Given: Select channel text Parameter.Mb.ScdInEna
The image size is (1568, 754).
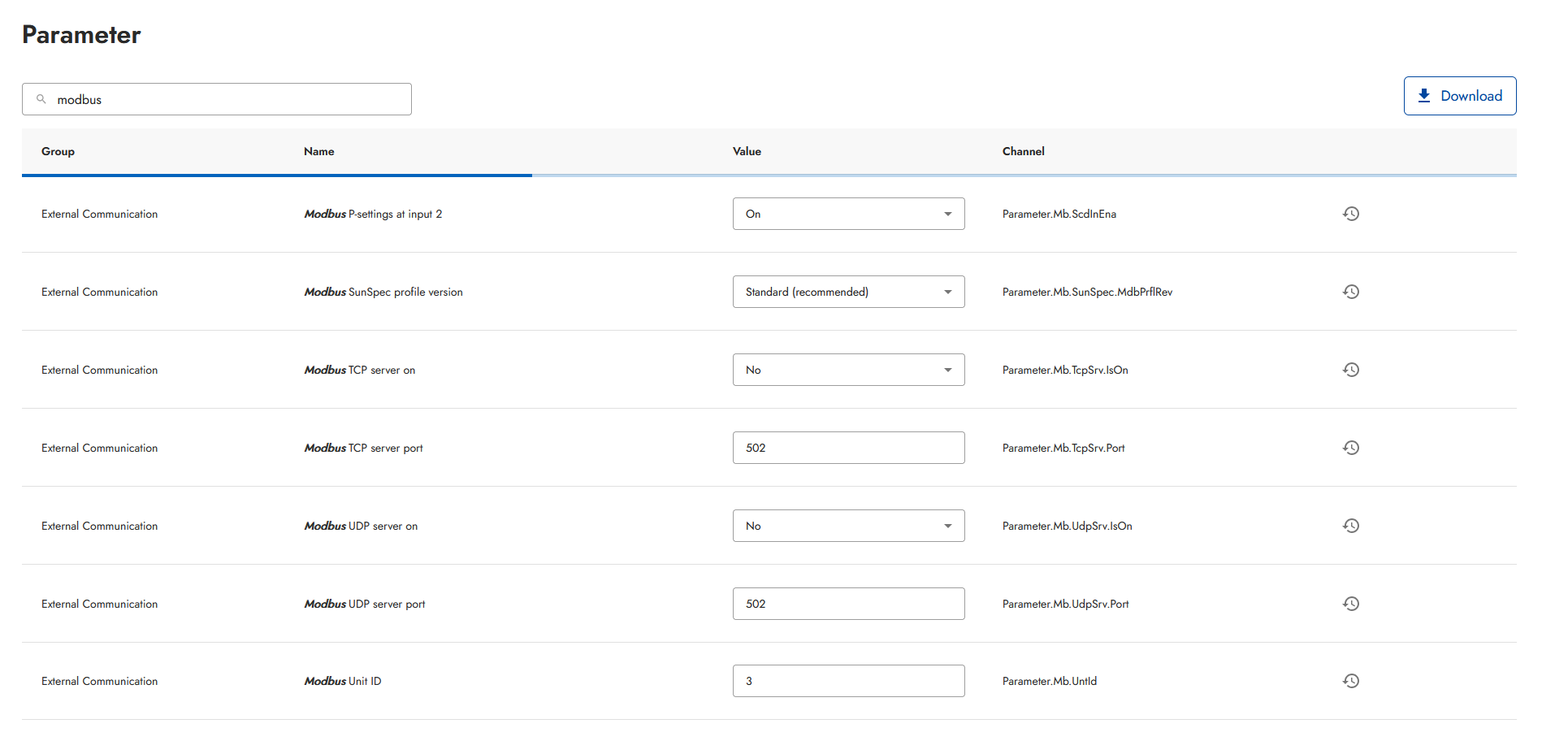Looking at the screenshot, I should point(1059,214).
